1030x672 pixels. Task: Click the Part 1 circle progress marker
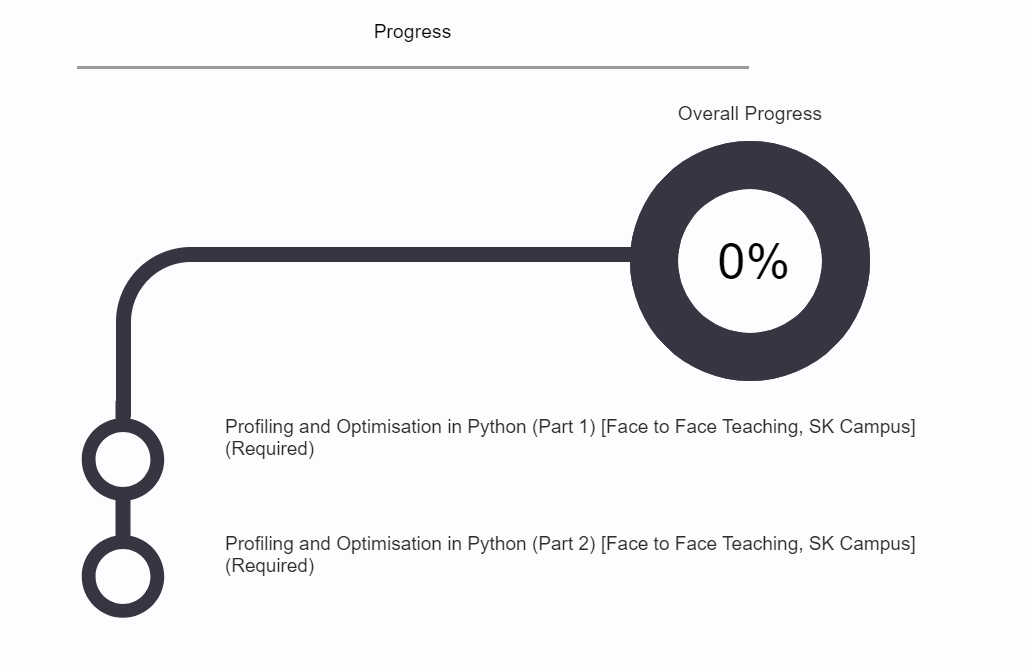click(122, 459)
